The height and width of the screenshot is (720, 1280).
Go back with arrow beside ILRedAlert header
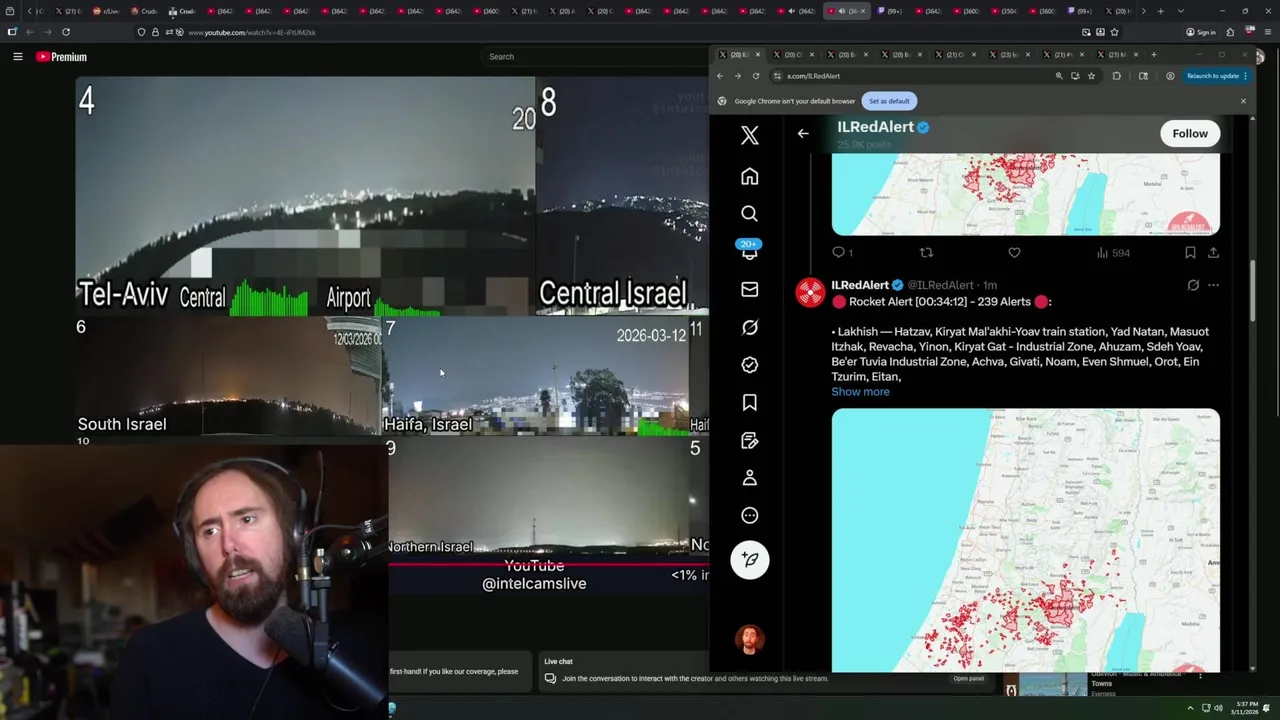tap(803, 133)
